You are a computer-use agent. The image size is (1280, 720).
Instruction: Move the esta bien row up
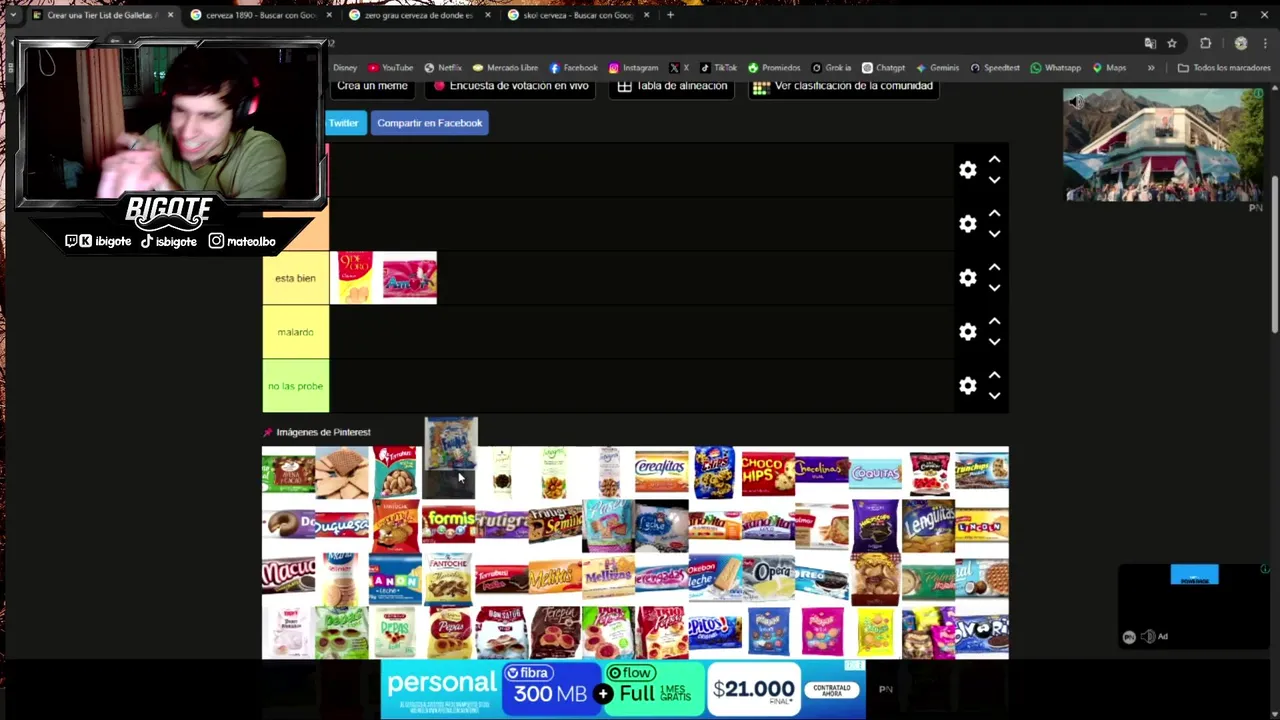(x=994, y=268)
